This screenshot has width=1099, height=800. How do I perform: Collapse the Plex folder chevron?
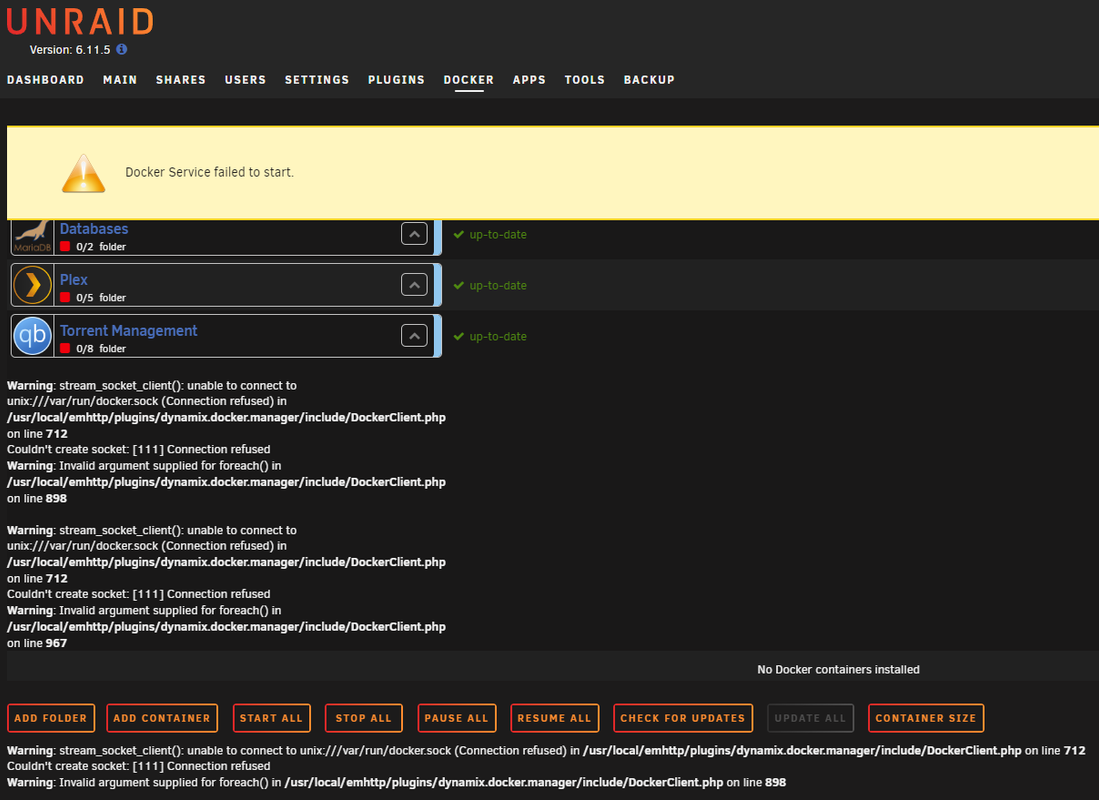(x=414, y=285)
